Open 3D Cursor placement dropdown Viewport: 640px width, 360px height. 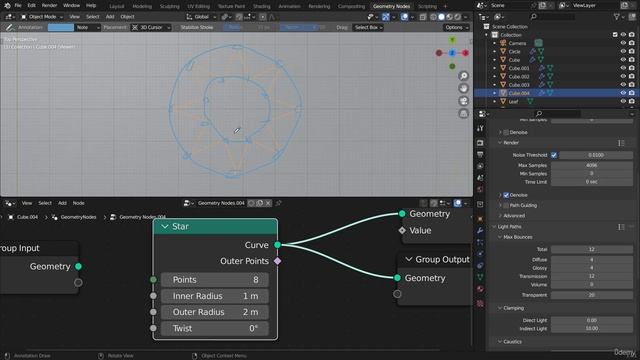coord(151,27)
